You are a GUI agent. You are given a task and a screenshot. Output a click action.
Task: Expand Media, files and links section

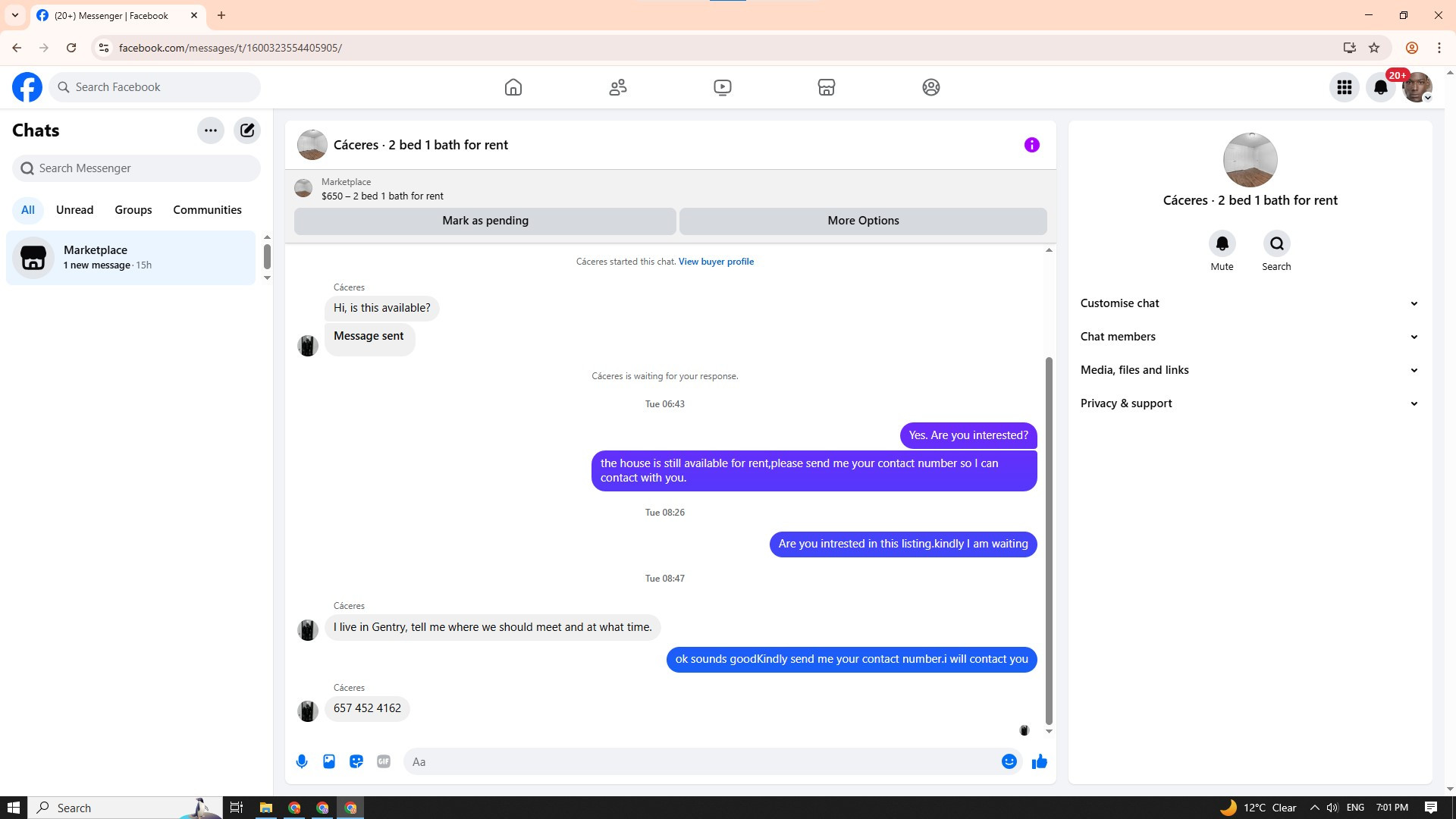point(1249,370)
